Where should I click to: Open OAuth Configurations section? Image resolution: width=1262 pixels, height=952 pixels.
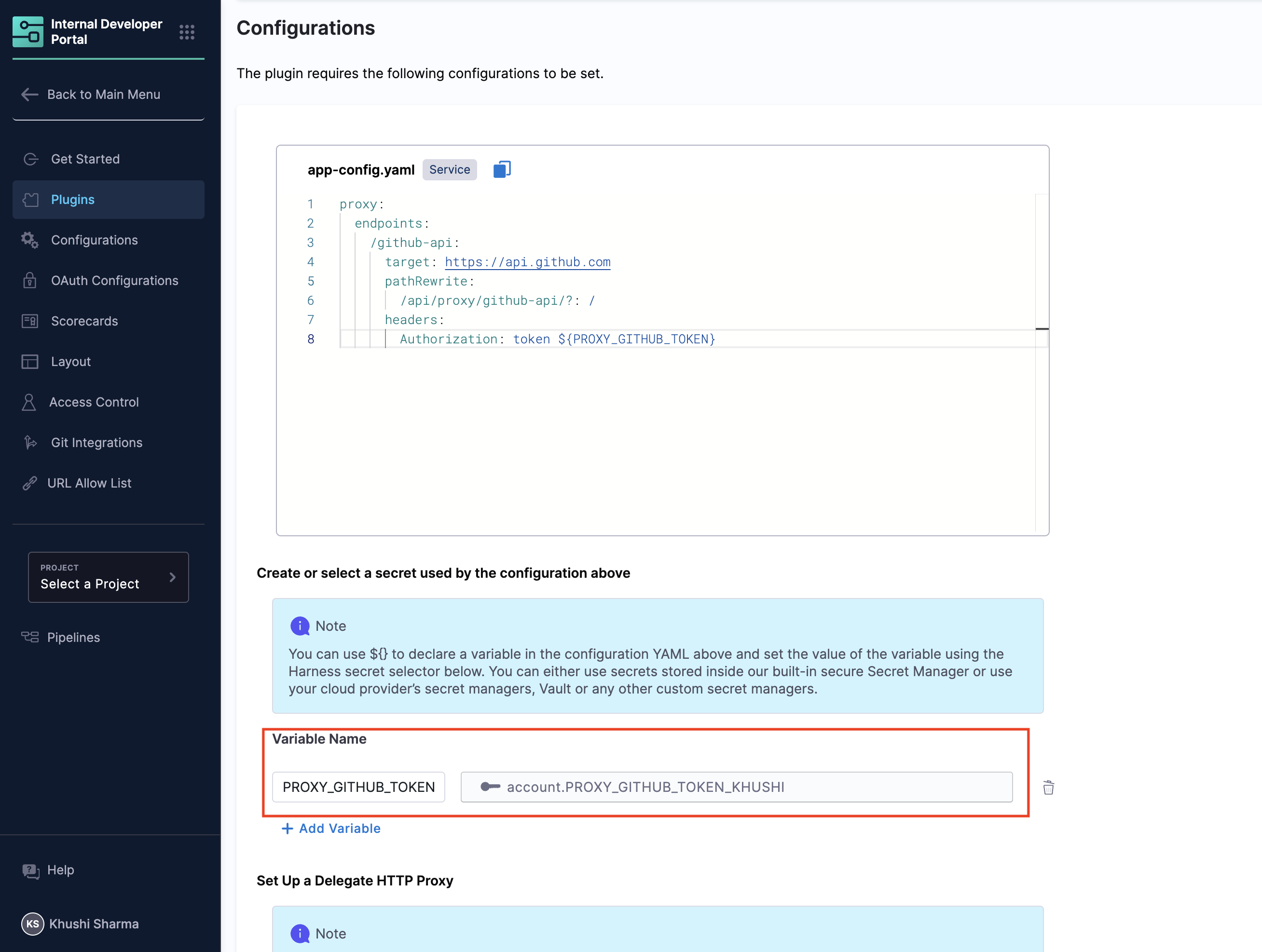[x=114, y=281]
